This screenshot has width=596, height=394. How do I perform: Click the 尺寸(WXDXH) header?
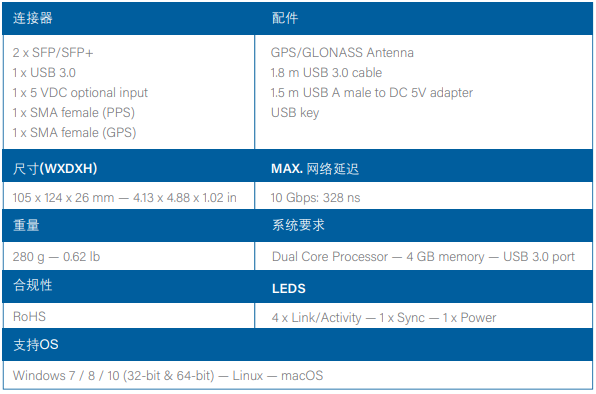[55, 168]
